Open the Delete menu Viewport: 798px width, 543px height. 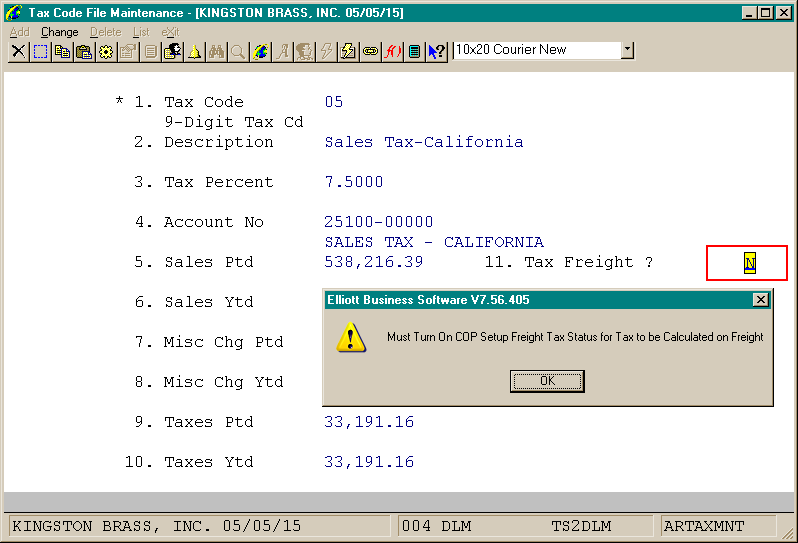[x=105, y=32]
